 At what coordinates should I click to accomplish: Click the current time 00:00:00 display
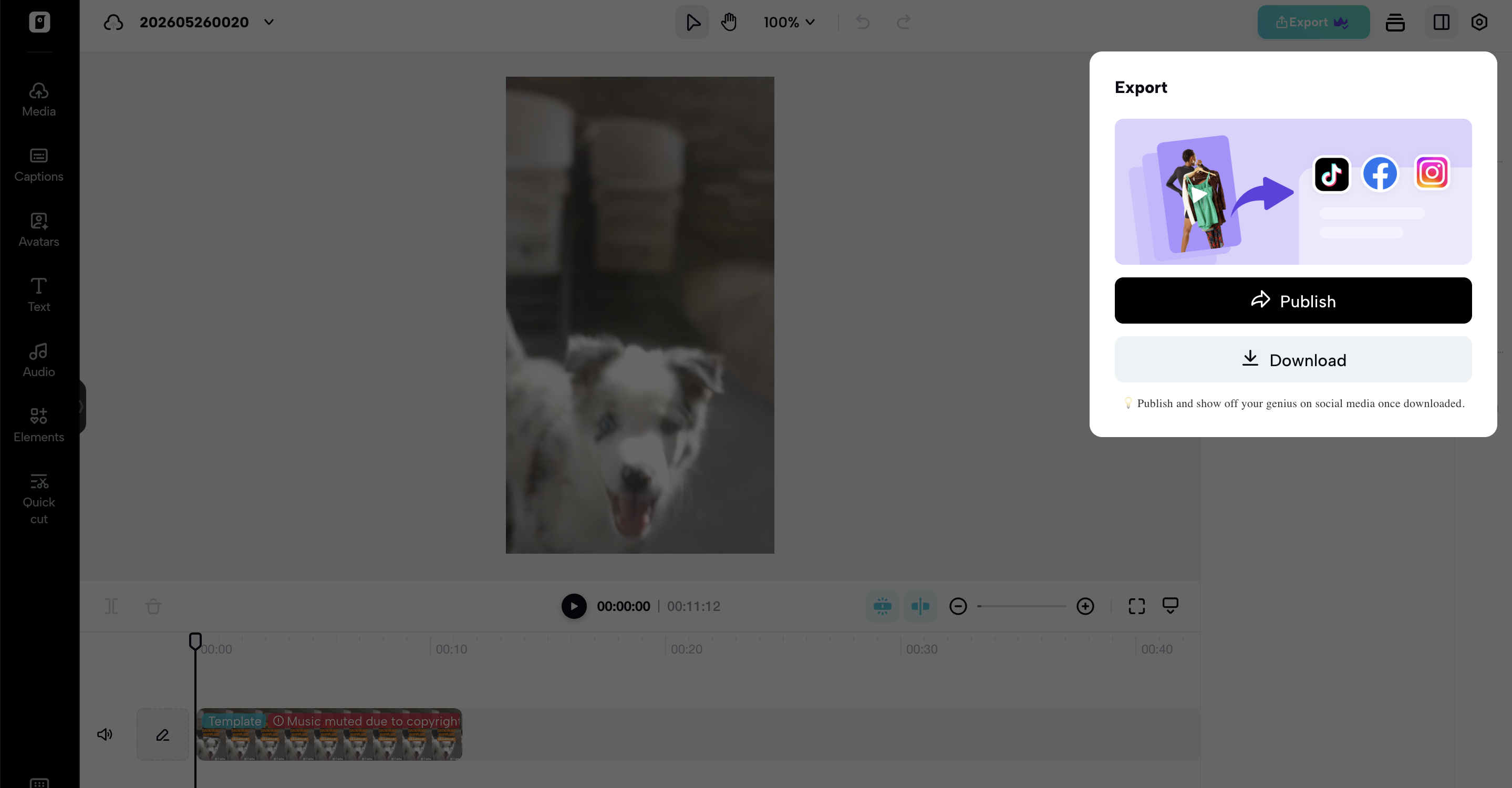point(623,606)
